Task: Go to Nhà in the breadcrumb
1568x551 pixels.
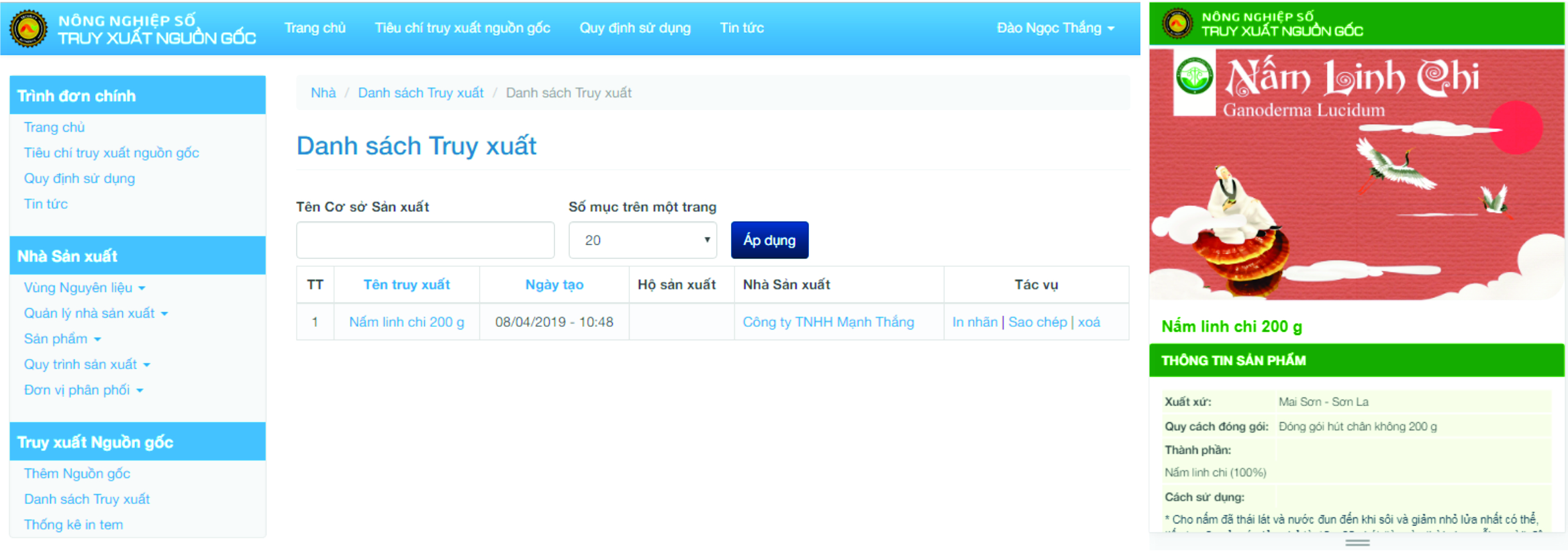Action: click(323, 93)
